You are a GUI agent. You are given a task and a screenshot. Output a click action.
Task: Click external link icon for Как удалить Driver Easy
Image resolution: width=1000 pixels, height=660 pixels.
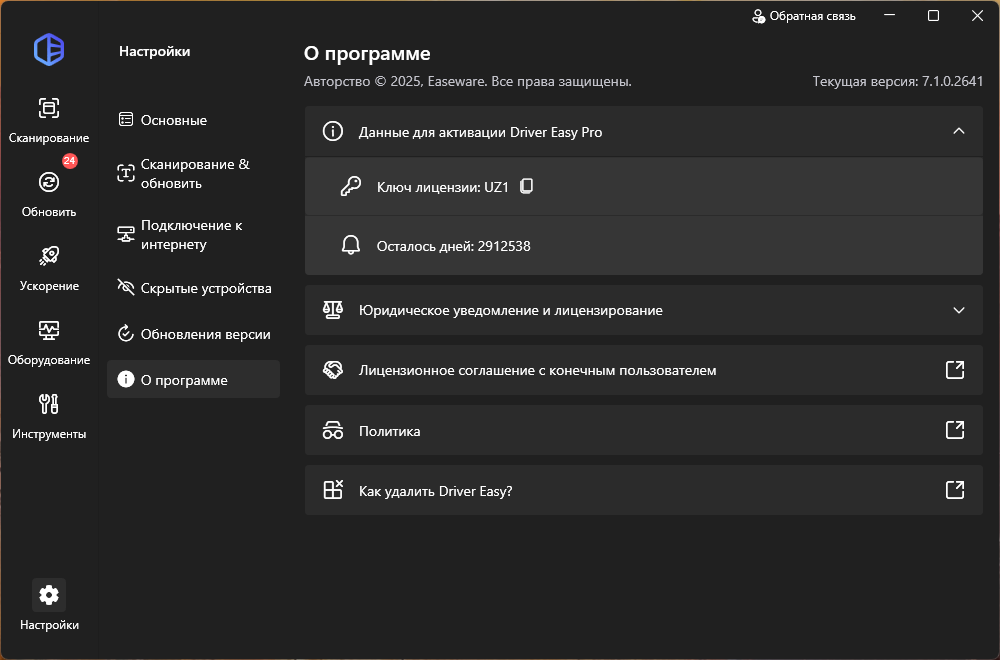(955, 490)
